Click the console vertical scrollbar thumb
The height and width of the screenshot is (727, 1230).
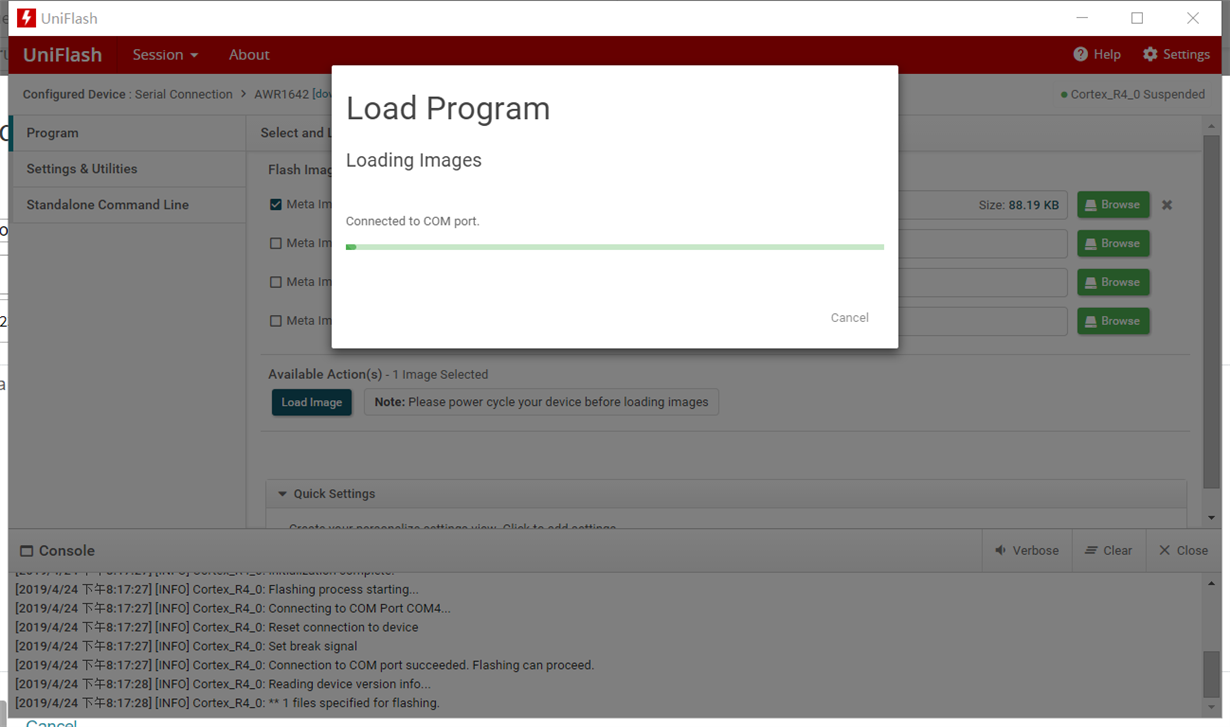tap(1211, 675)
